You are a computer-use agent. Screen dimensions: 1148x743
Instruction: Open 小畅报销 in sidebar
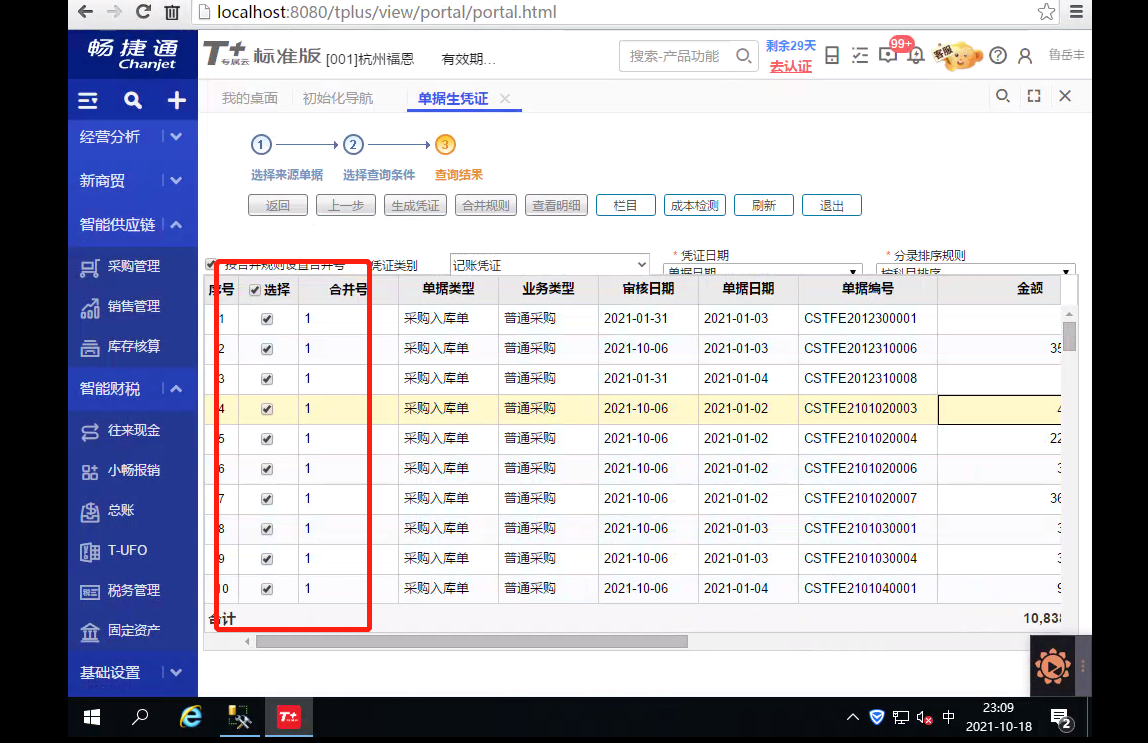pos(133,471)
